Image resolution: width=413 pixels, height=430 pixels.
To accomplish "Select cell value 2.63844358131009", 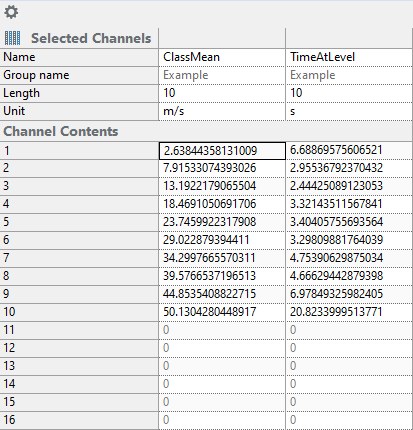I will (x=222, y=151).
